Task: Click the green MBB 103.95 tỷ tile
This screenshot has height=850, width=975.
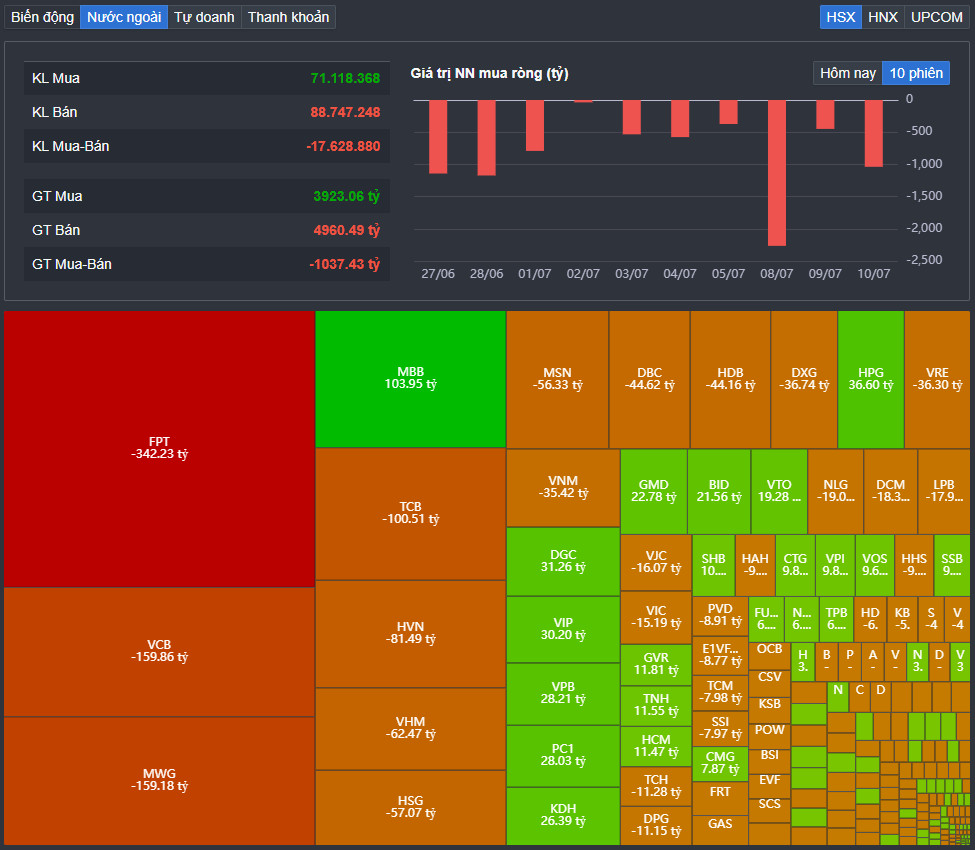Action: (x=410, y=379)
